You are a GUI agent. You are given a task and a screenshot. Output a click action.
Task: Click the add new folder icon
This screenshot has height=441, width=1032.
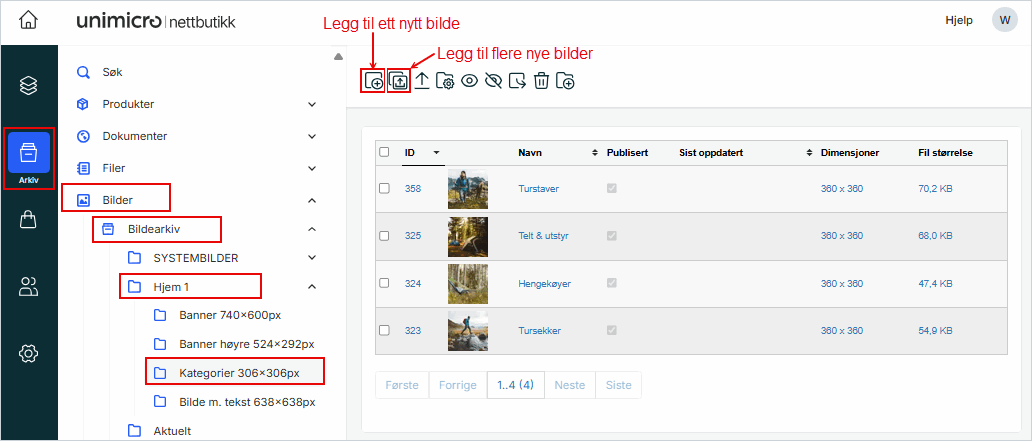pyautogui.click(x=565, y=81)
